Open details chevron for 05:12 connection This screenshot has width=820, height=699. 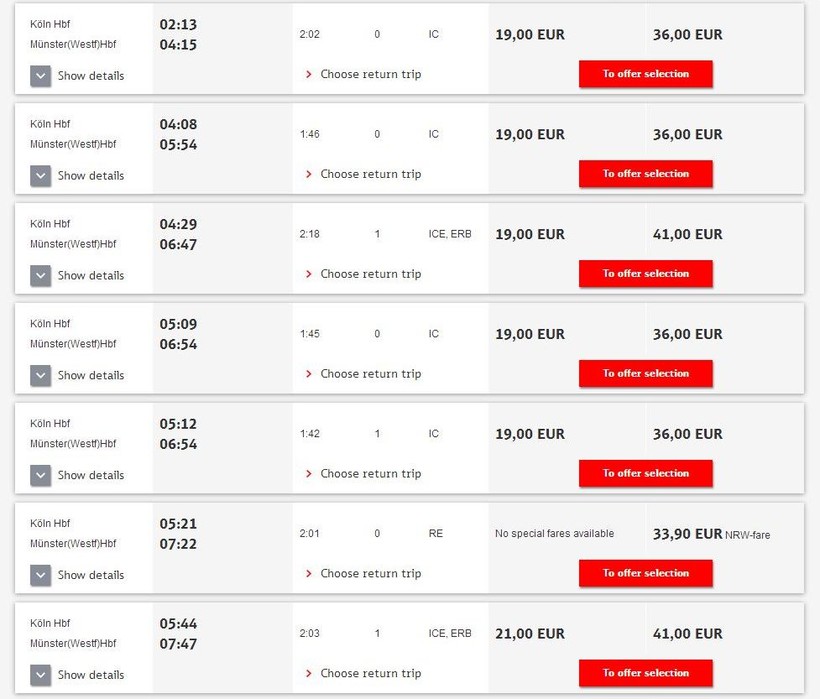40,475
